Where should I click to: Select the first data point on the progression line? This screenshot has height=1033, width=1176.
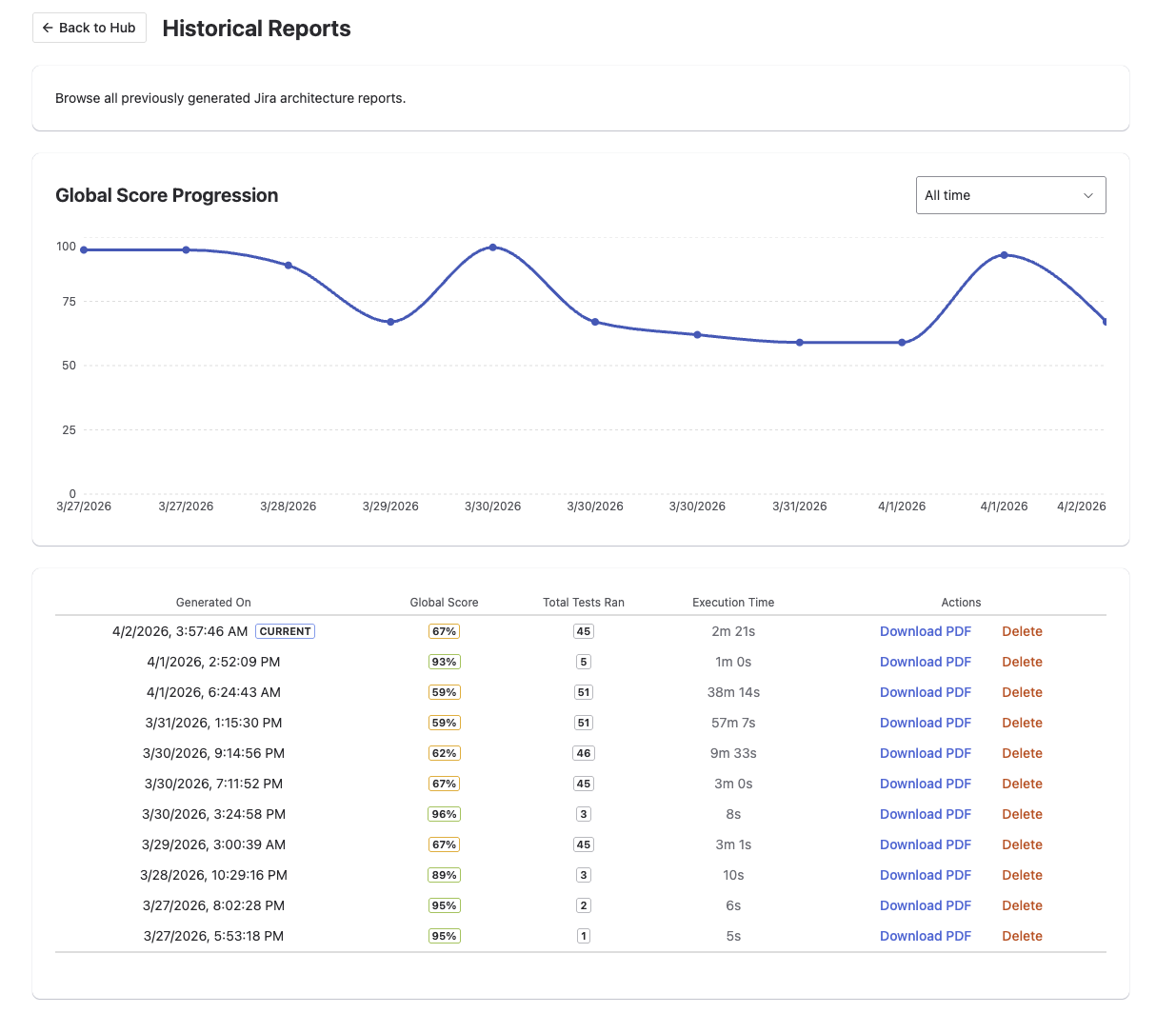[x=83, y=249]
